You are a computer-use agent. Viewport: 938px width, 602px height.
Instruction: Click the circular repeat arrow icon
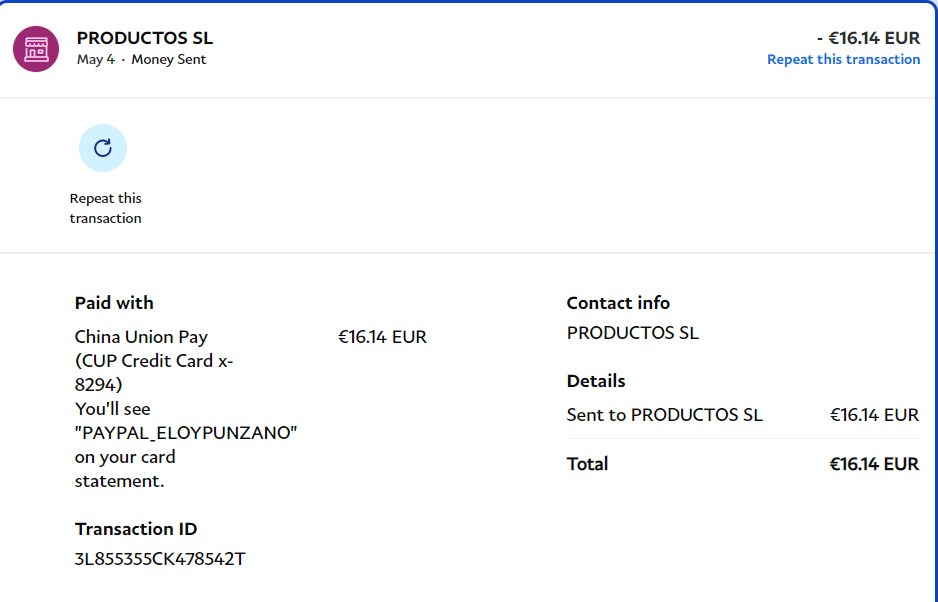103,148
